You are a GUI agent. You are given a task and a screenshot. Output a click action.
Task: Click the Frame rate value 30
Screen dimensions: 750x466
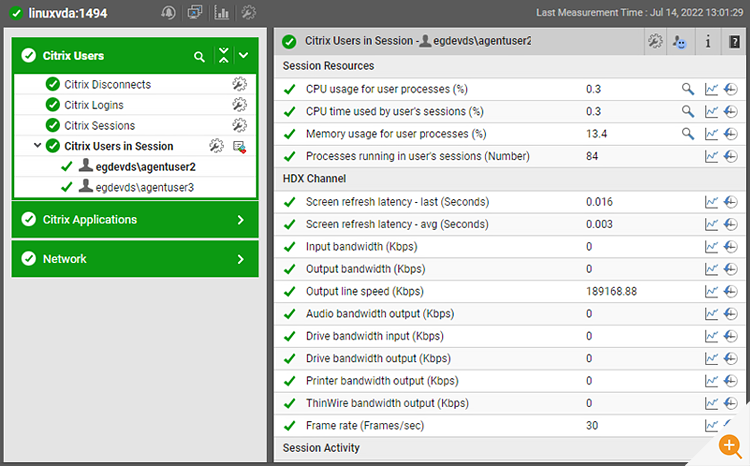coord(592,425)
